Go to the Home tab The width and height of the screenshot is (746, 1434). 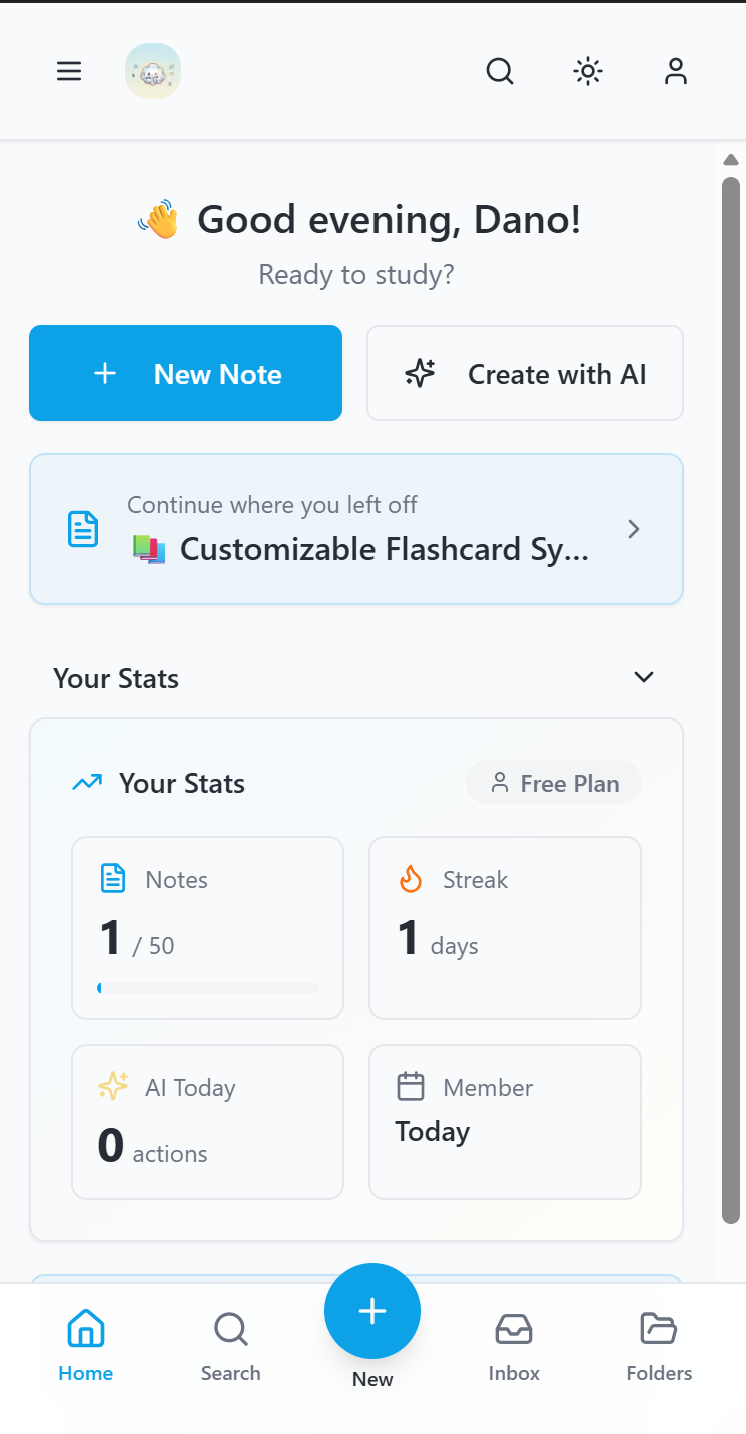(x=86, y=1345)
